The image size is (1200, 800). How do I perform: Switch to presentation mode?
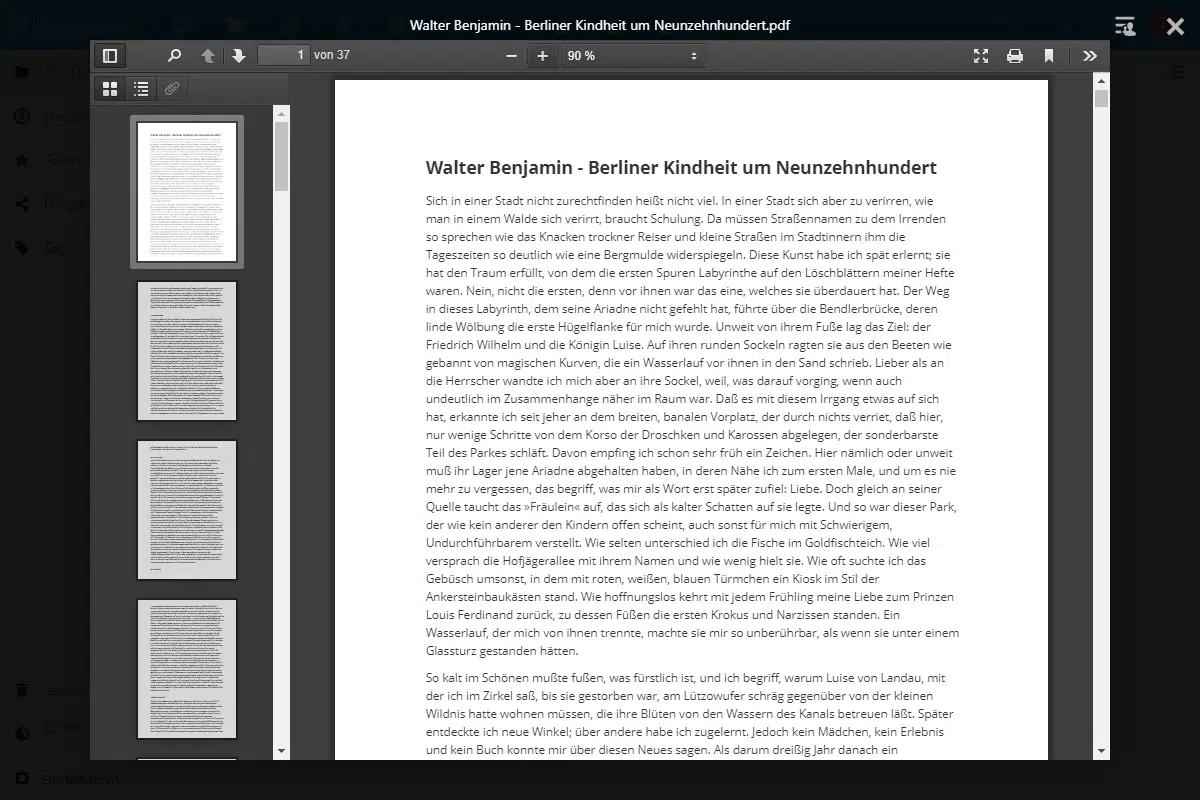pyautogui.click(x=981, y=56)
